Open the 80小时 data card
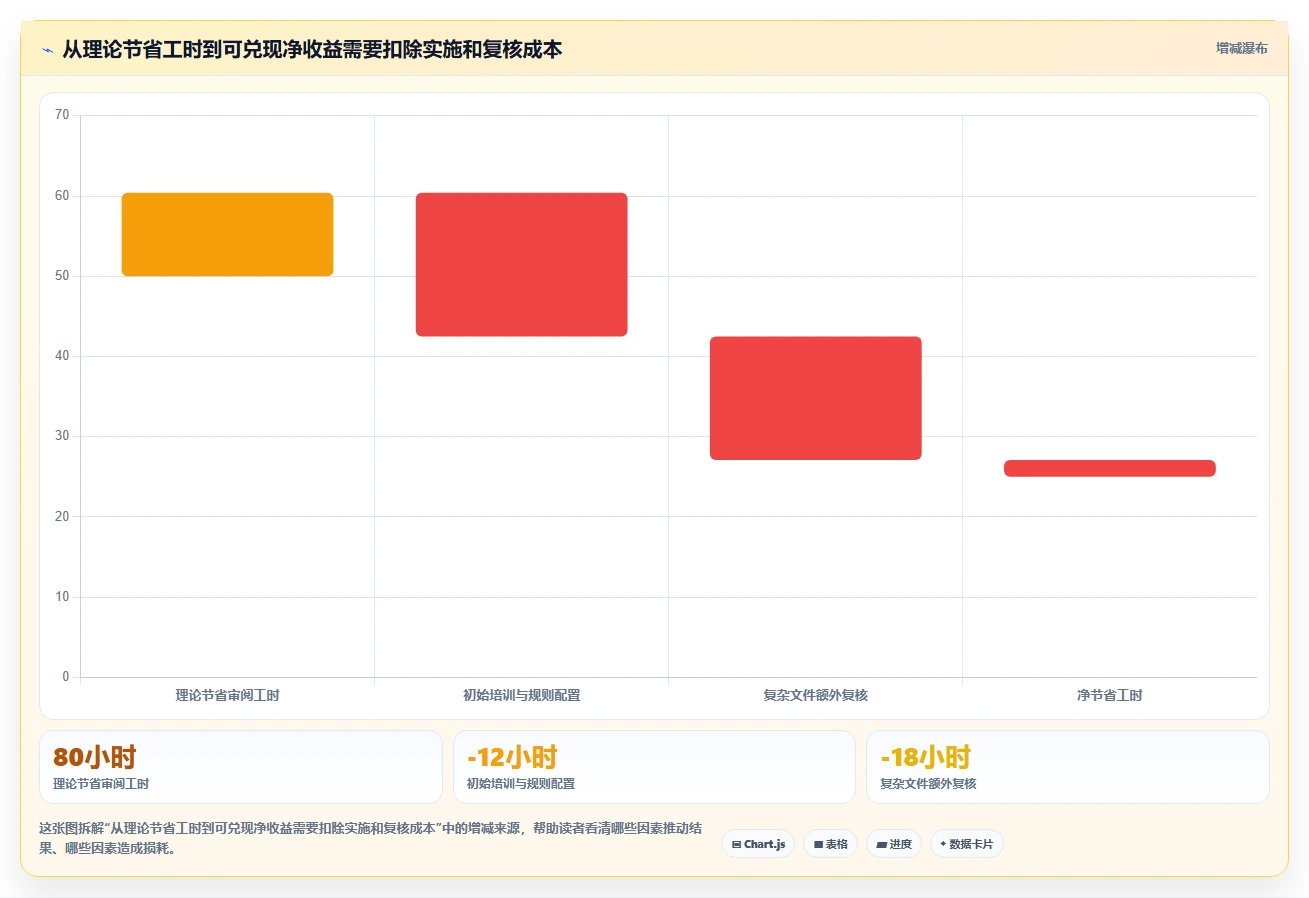Viewport: 1309px width, 898px height. click(x=240, y=767)
